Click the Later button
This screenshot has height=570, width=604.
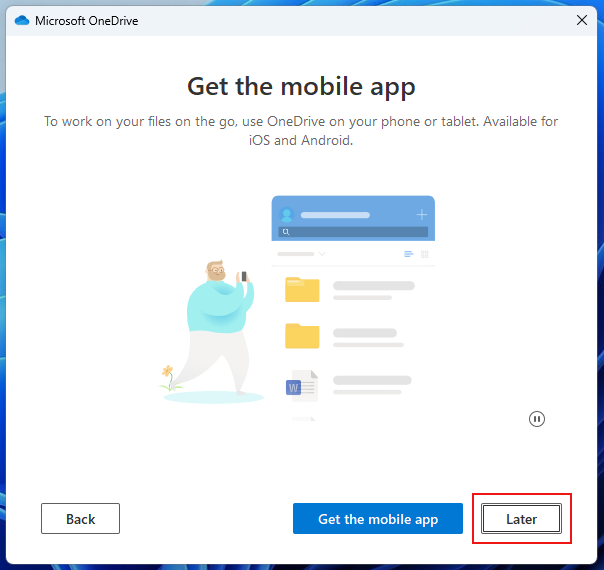521,518
